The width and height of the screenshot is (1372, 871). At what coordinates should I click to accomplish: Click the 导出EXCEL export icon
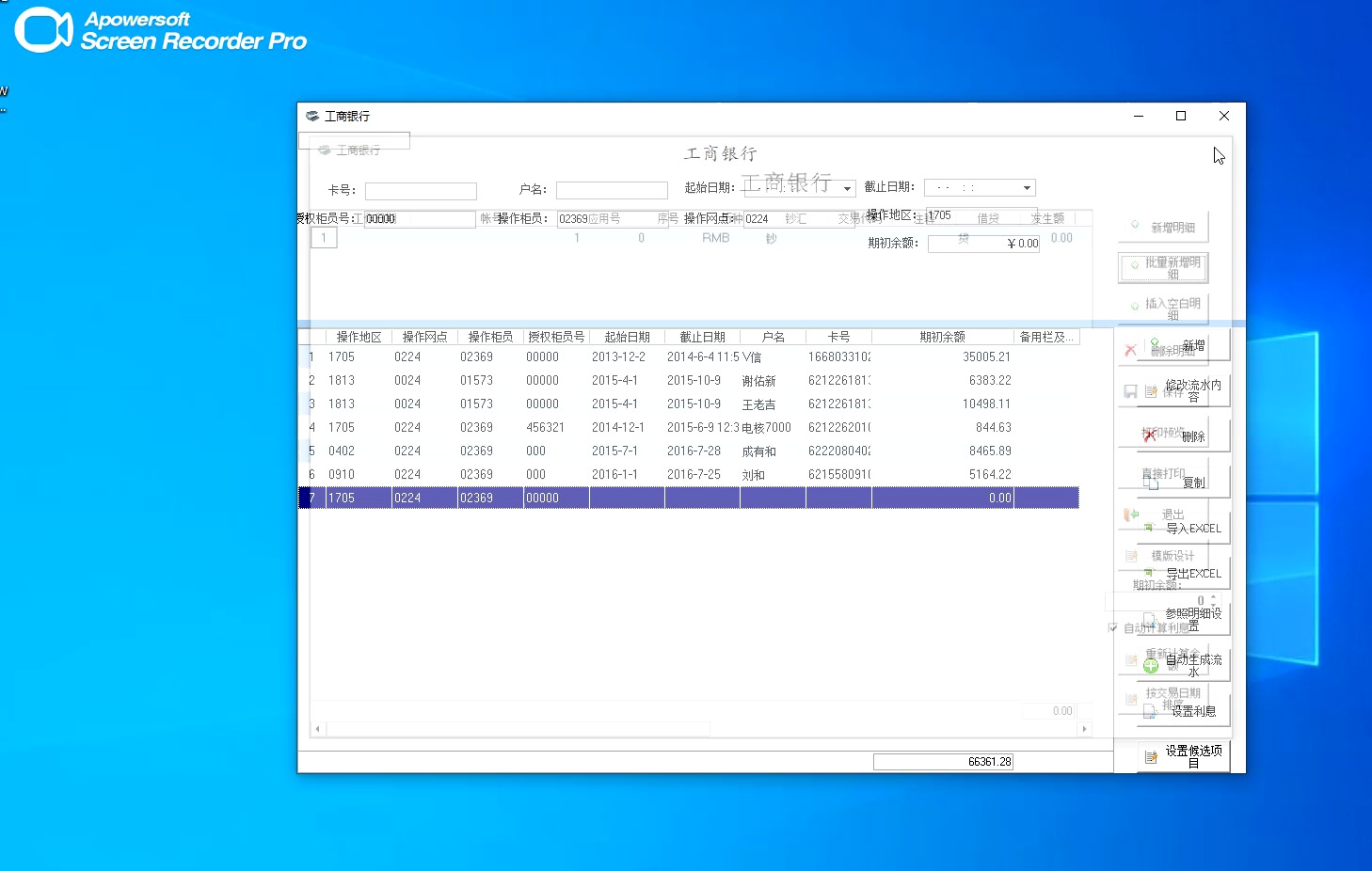click(x=1148, y=573)
